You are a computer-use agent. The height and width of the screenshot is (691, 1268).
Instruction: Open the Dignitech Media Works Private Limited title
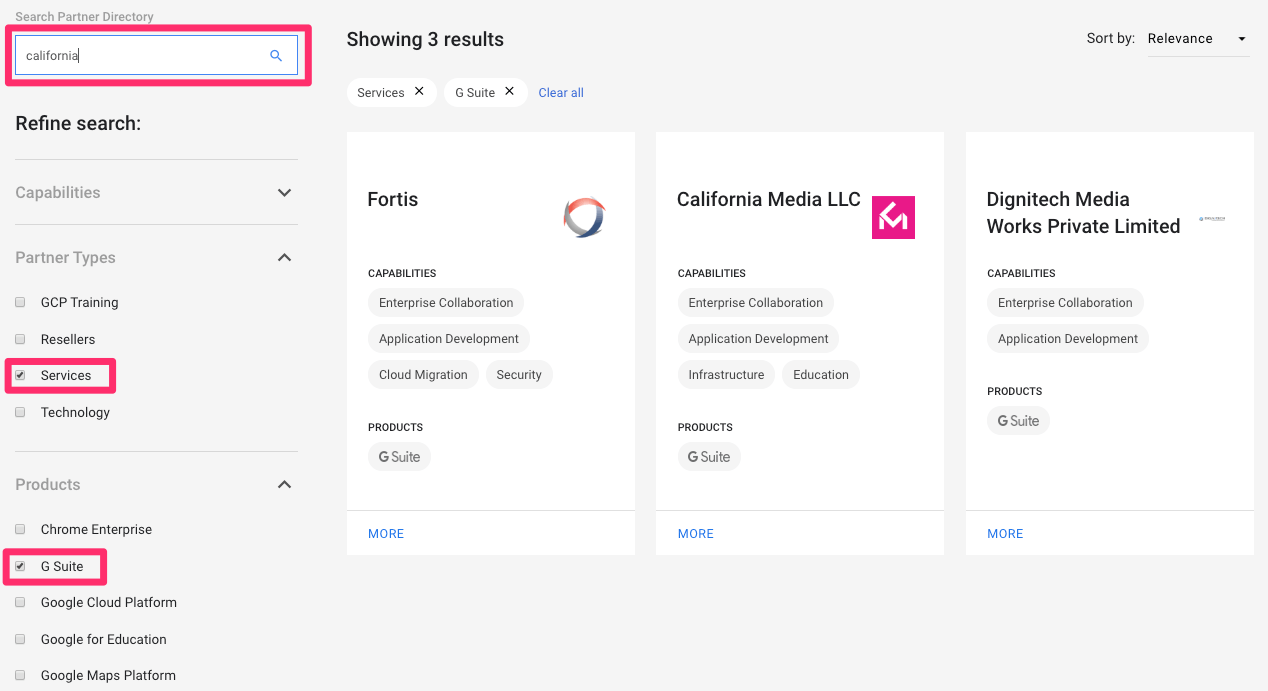point(1084,213)
